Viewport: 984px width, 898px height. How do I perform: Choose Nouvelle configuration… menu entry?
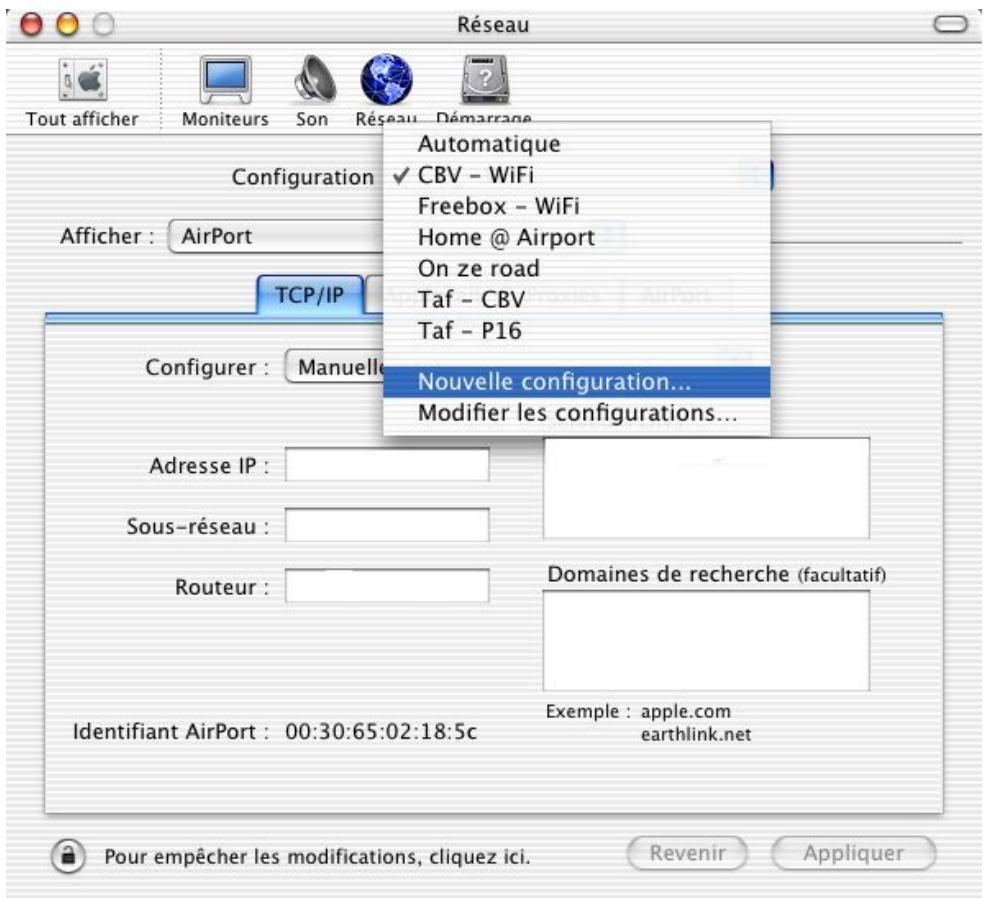(576, 382)
